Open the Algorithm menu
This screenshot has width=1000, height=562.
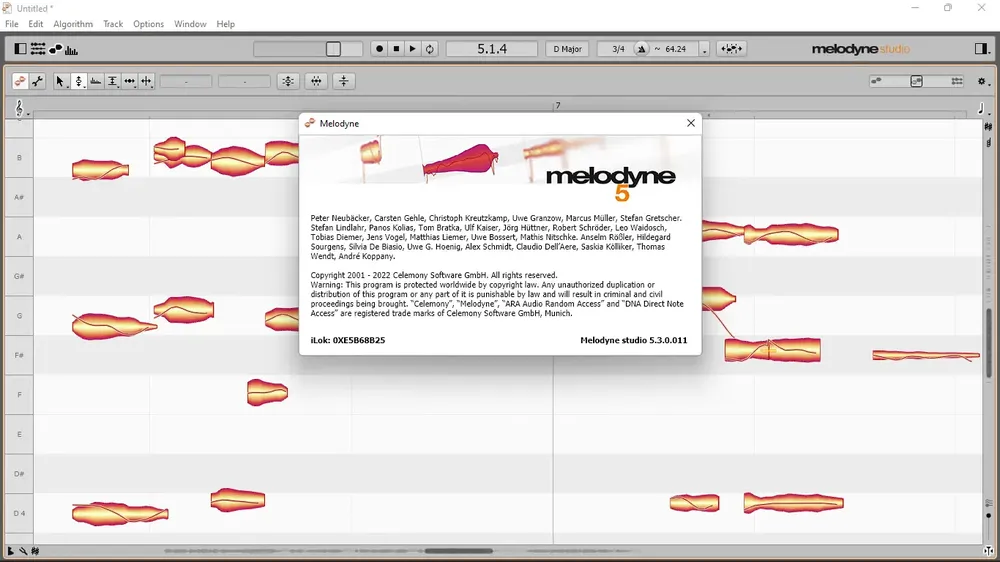(x=73, y=24)
